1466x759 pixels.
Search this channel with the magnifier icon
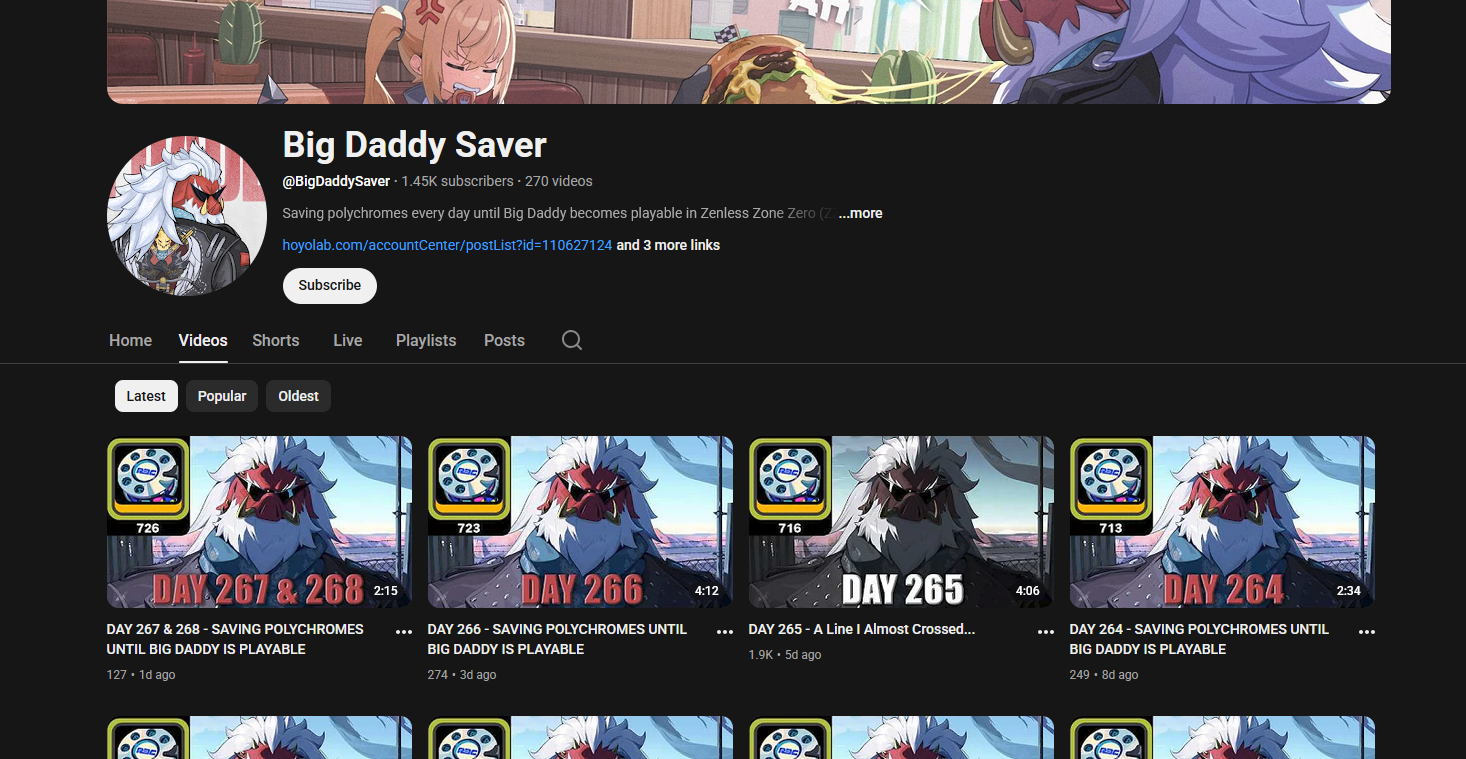coord(572,340)
